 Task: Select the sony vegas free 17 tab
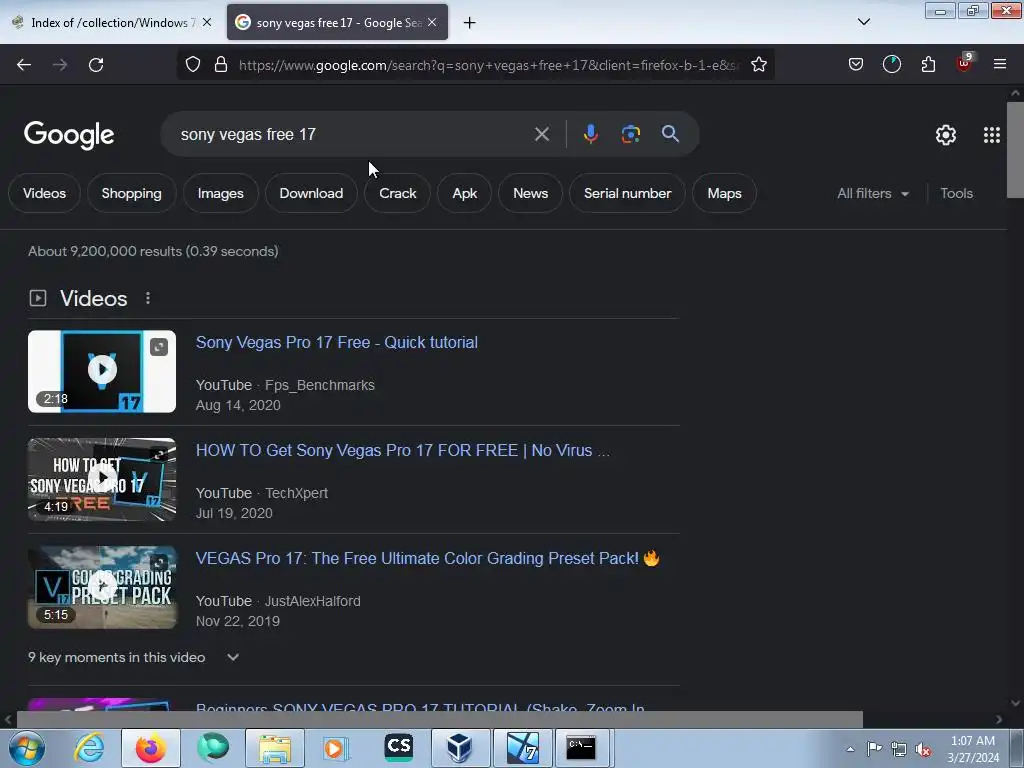[337, 22]
